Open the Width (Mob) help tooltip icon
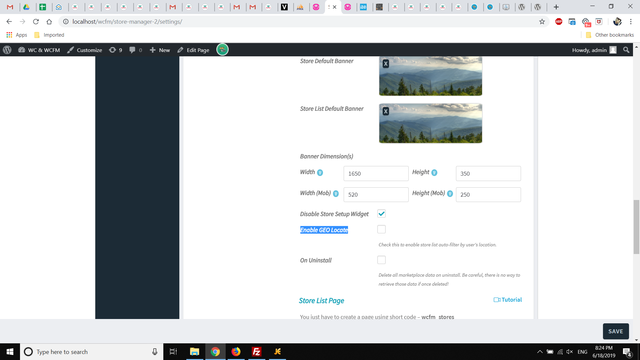This screenshot has height=360, width=640. pyautogui.click(x=336, y=193)
